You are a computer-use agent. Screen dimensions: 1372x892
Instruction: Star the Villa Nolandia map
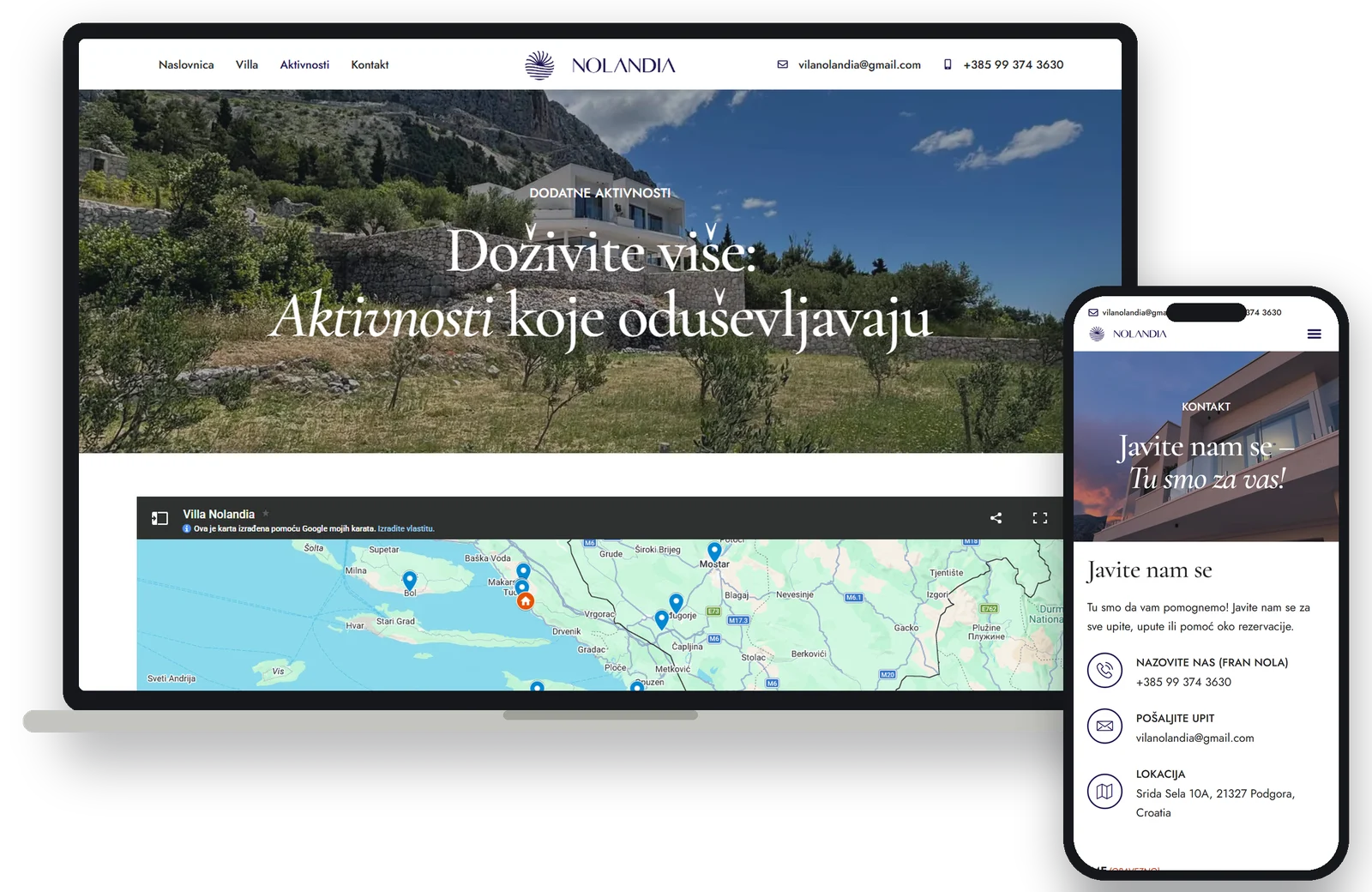pos(266,514)
